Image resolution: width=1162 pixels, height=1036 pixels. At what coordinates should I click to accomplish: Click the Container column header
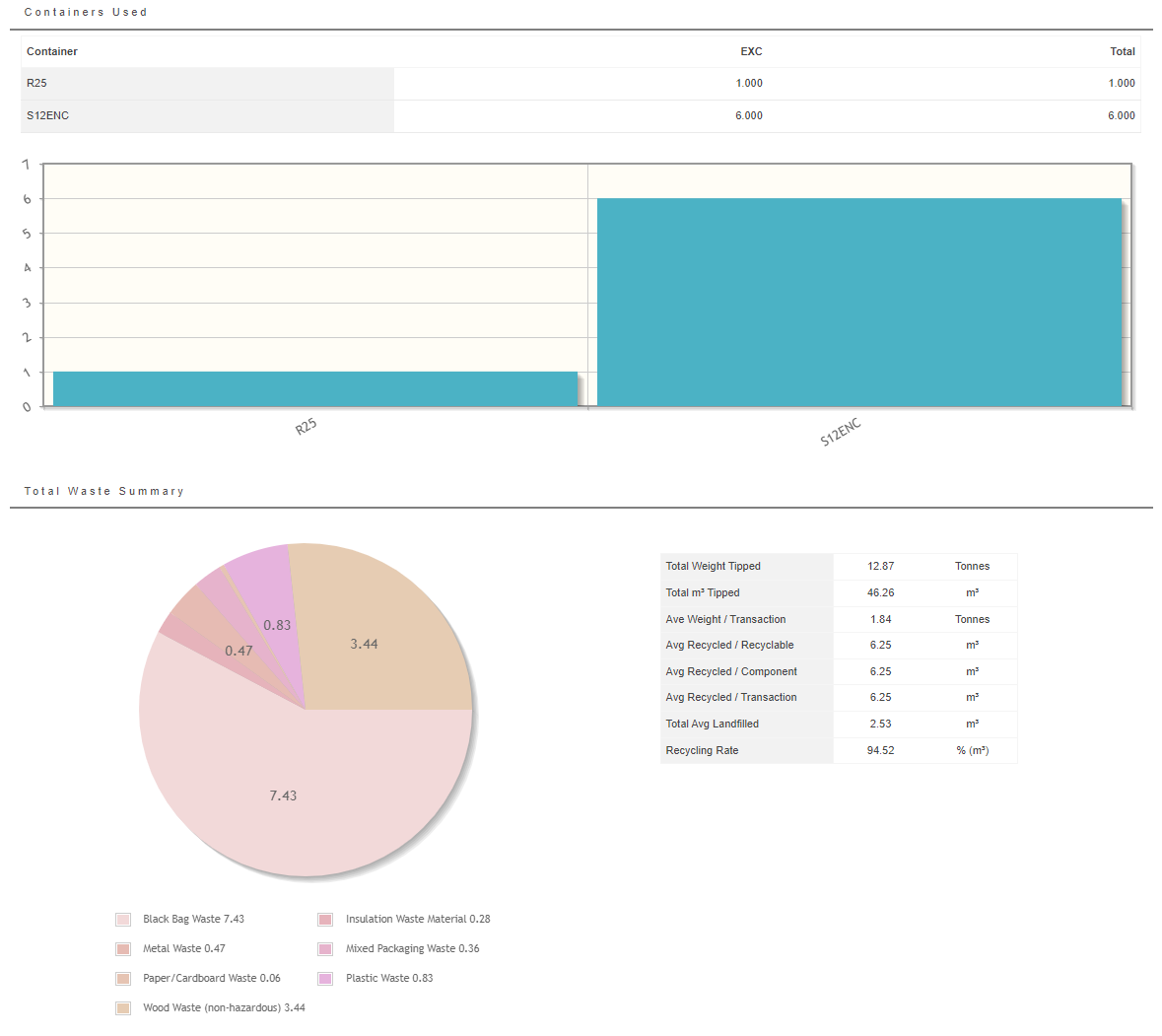click(x=52, y=51)
